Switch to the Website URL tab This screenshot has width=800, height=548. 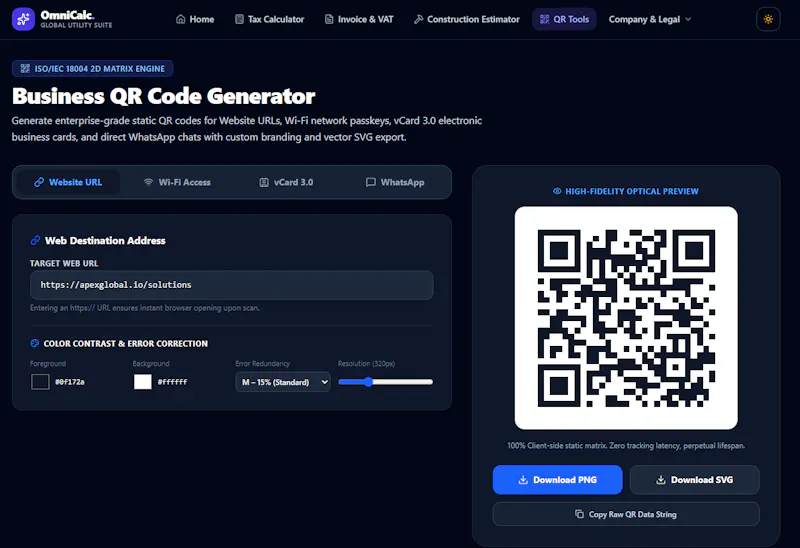[68, 182]
